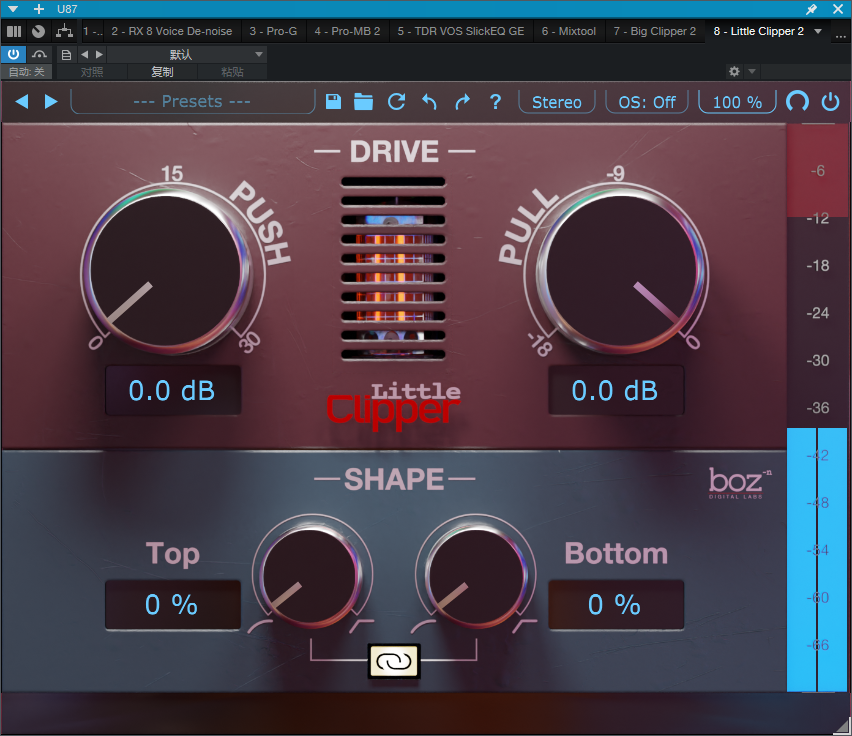Click the PULL drive knob
This screenshot has height=736, width=852.
tap(622, 270)
